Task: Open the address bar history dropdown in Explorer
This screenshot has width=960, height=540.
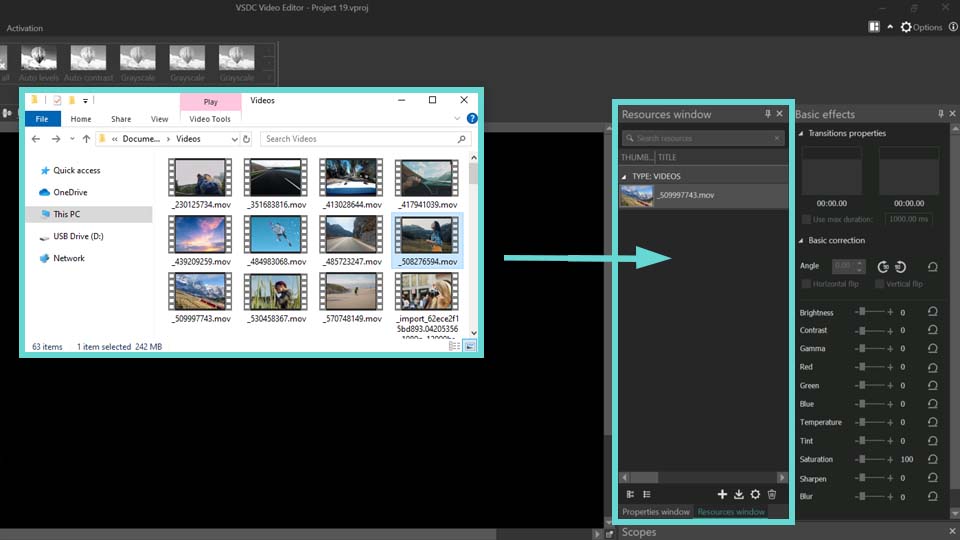Action: [x=234, y=139]
